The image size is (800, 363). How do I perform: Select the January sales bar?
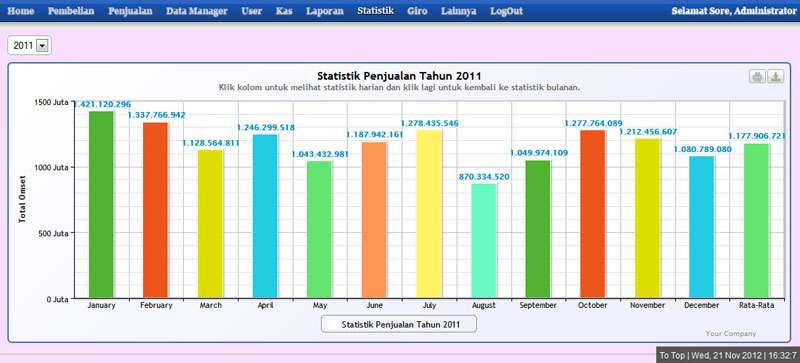point(101,204)
